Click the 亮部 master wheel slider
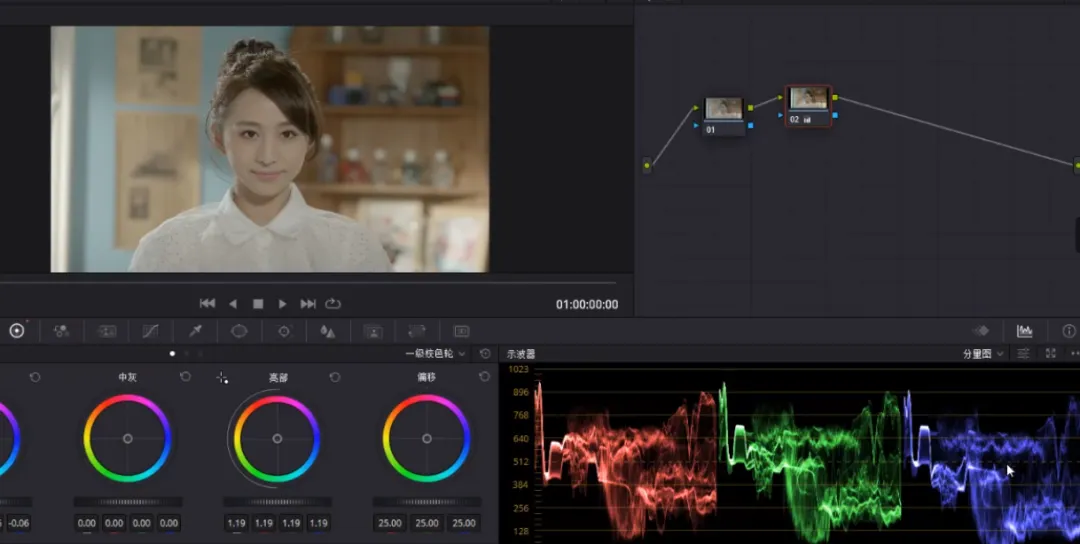Screen dimensions: 1080x544 point(278,502)
